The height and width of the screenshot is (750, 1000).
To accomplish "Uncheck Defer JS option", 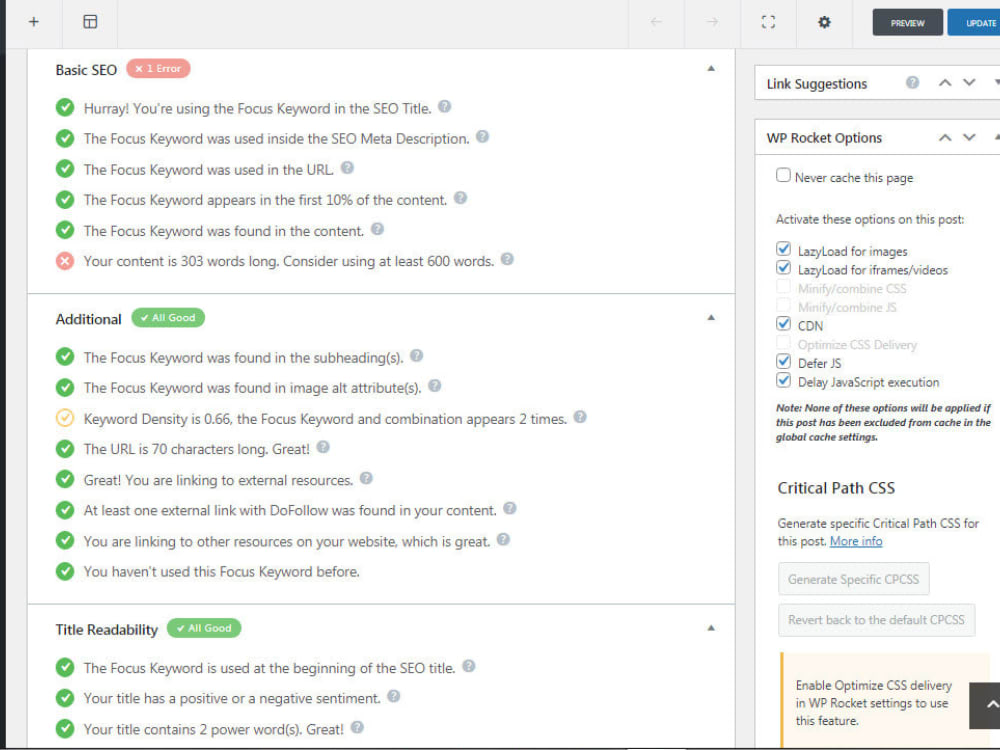I will pos(783,361).
